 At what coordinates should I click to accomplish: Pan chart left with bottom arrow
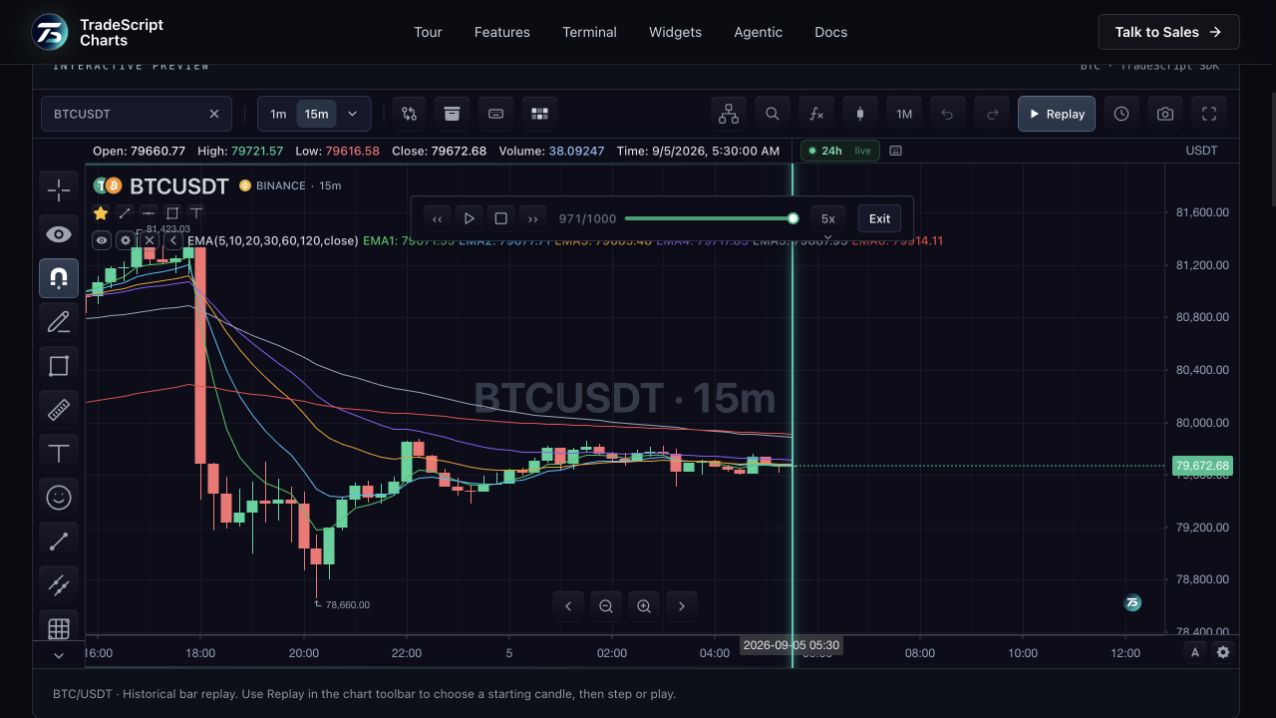(x=568, y=606)
